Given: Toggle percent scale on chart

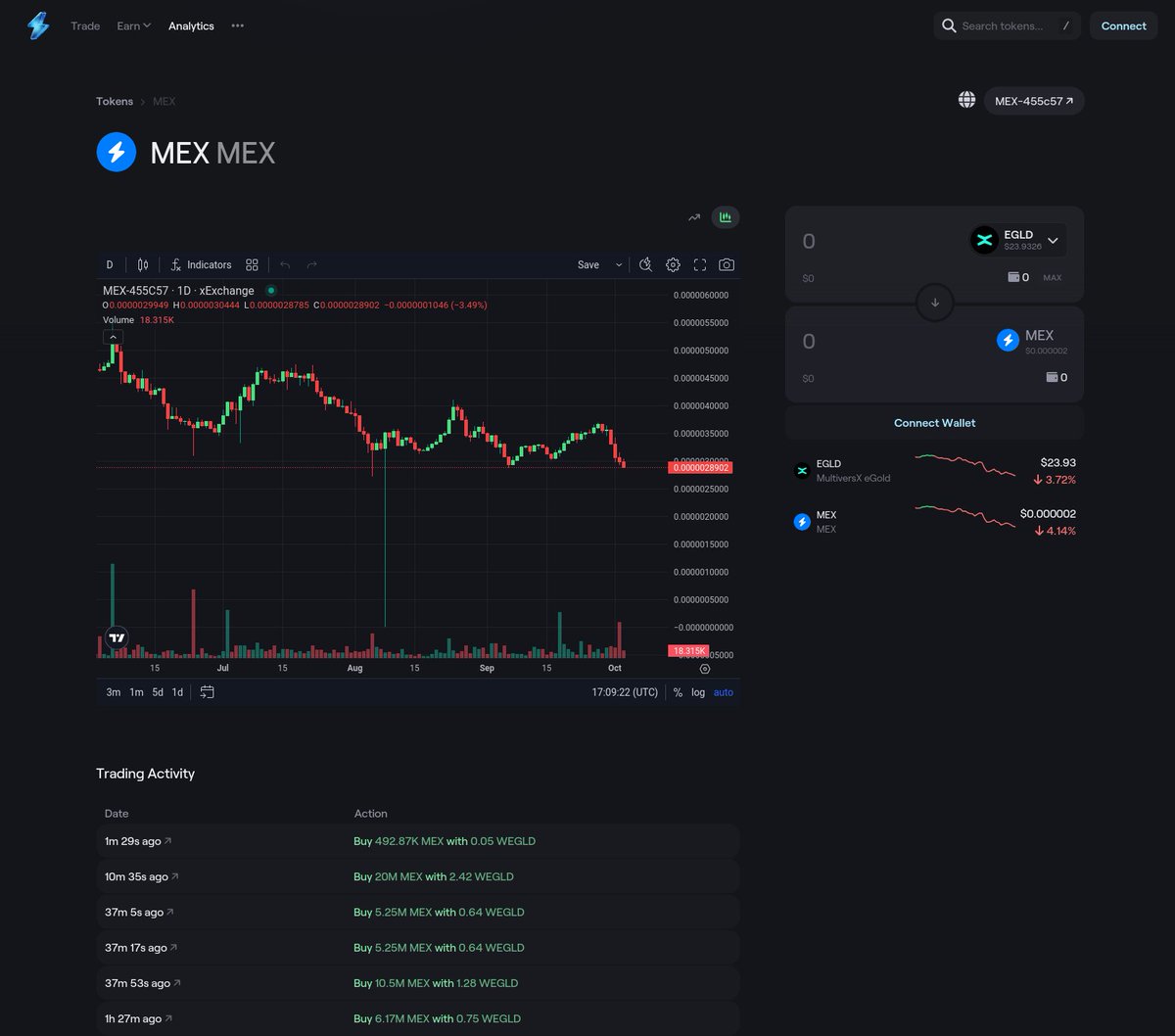Looking at the screenshot, I should point(678,692).
